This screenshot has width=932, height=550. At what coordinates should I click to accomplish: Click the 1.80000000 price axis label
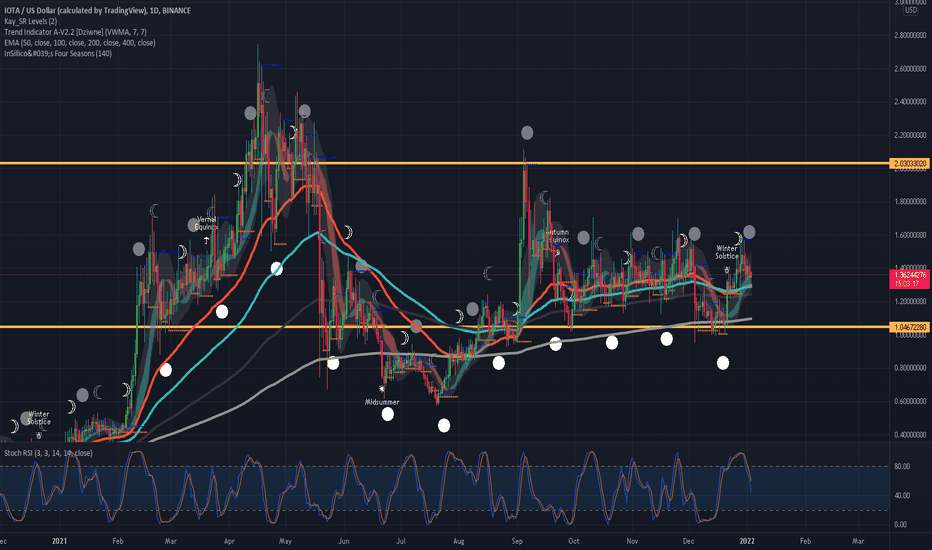tap(910, 202)
